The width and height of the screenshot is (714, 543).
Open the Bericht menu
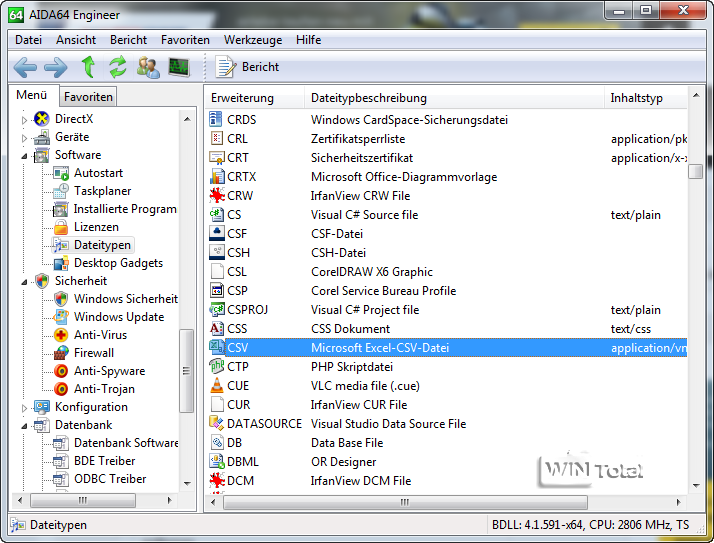pos(128,40)
